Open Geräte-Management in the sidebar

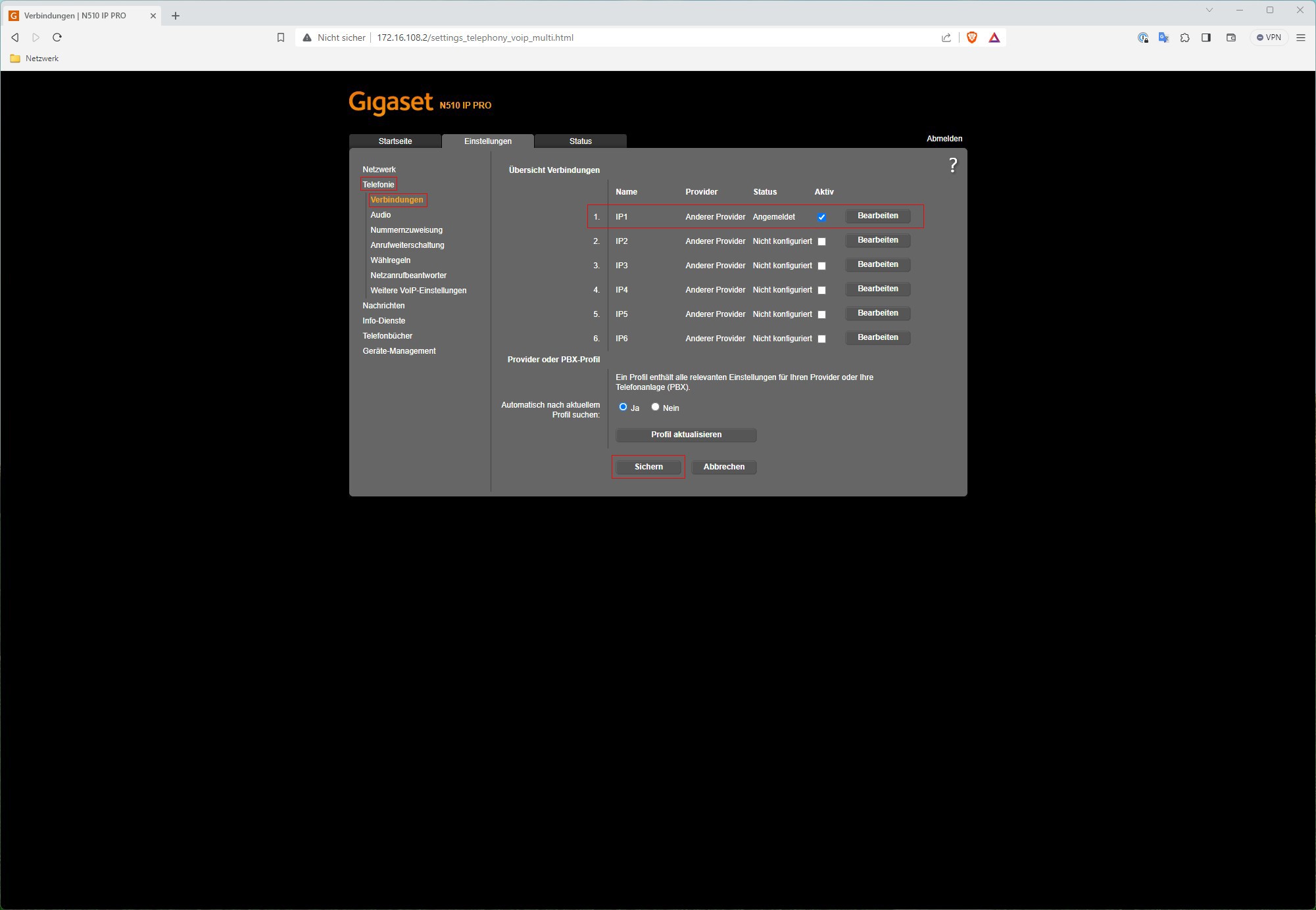pyautogui.click(x=399, y=351)
